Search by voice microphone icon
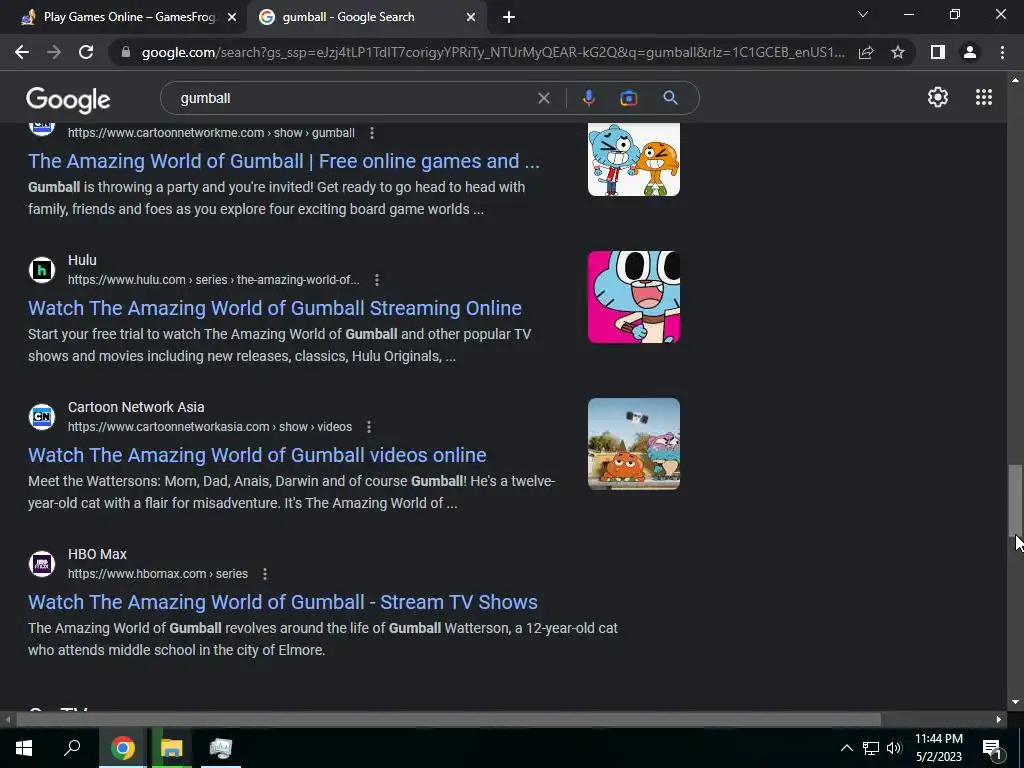 (588, 98)
